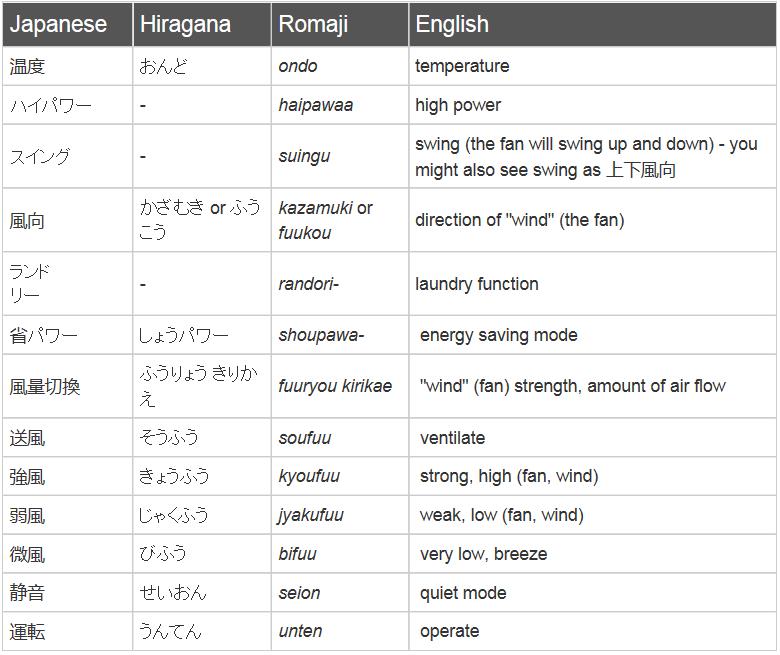Select the 'laundry function' cell

(x=477, y=284)
